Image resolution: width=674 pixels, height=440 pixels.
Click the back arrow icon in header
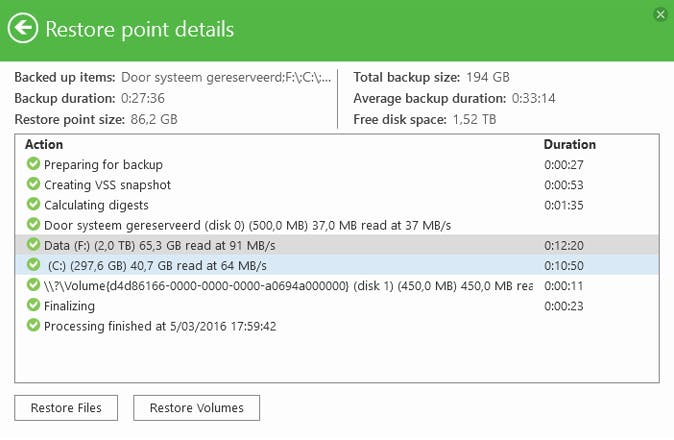(24, 28)
